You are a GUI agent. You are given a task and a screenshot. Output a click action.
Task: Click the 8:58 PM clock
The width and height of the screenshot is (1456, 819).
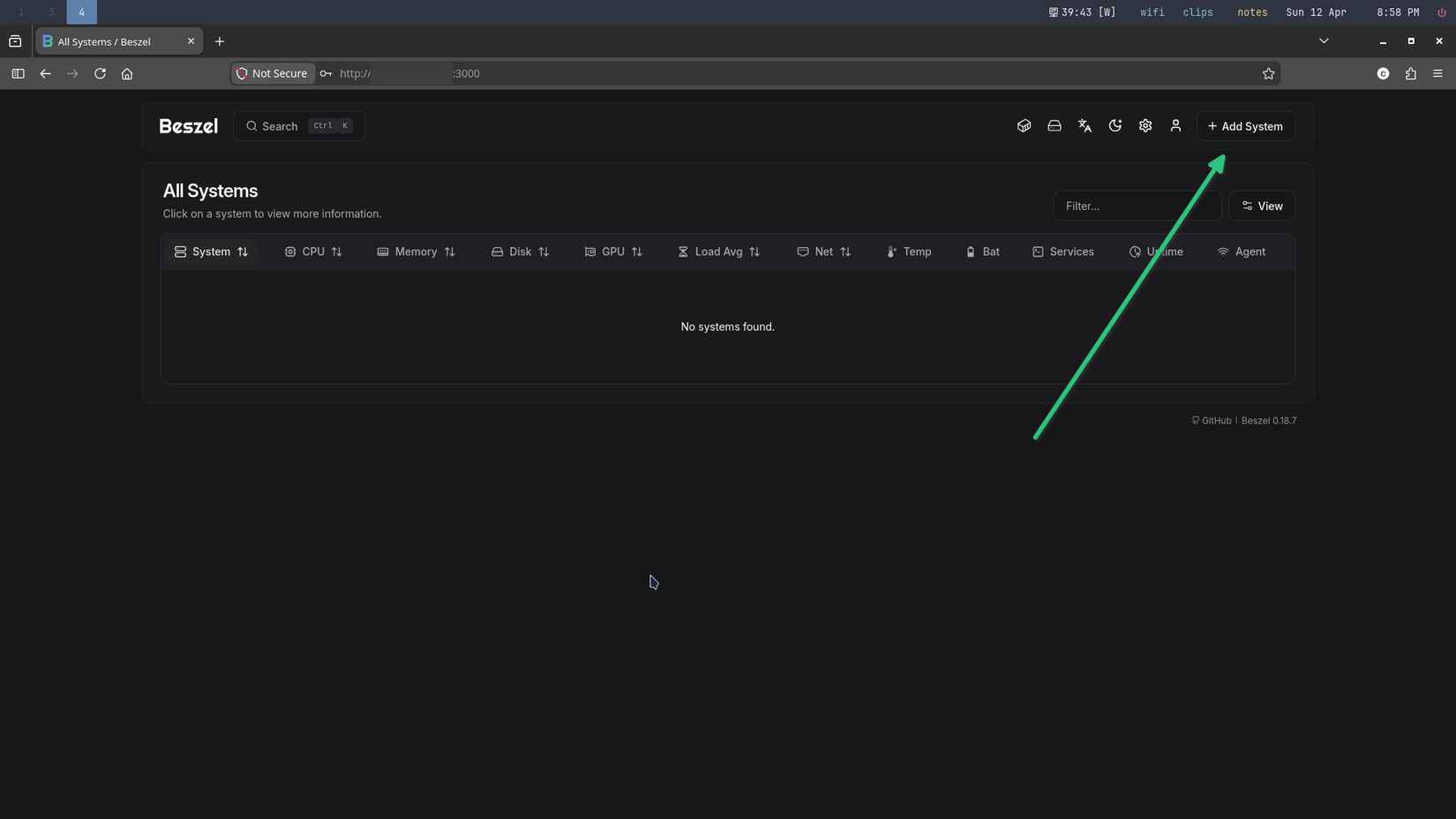[1398, 12]
